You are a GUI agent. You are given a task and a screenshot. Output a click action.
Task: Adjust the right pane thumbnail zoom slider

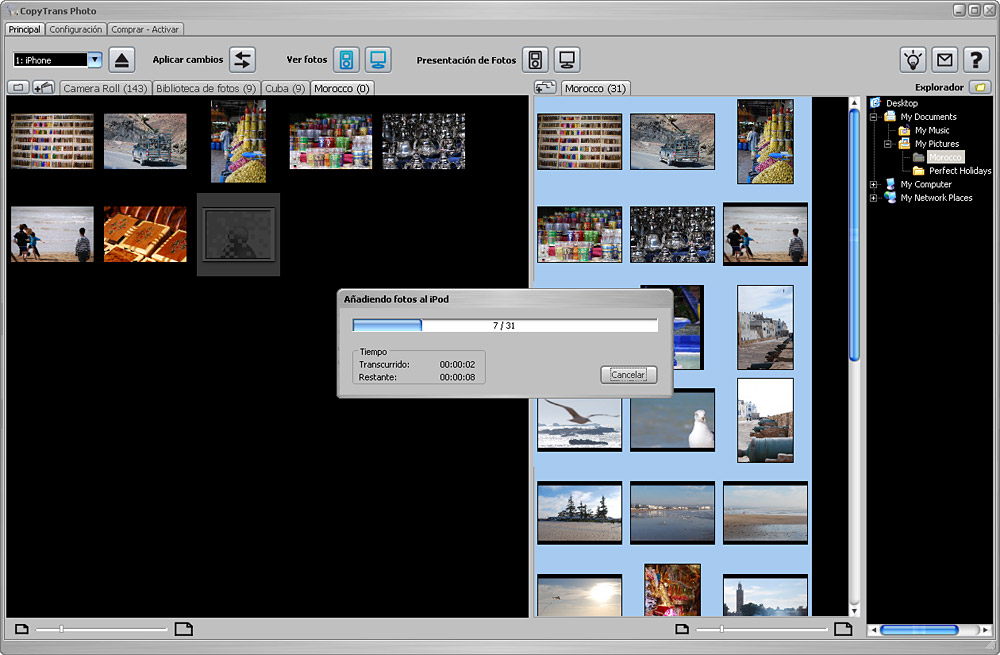click(721, 629)
